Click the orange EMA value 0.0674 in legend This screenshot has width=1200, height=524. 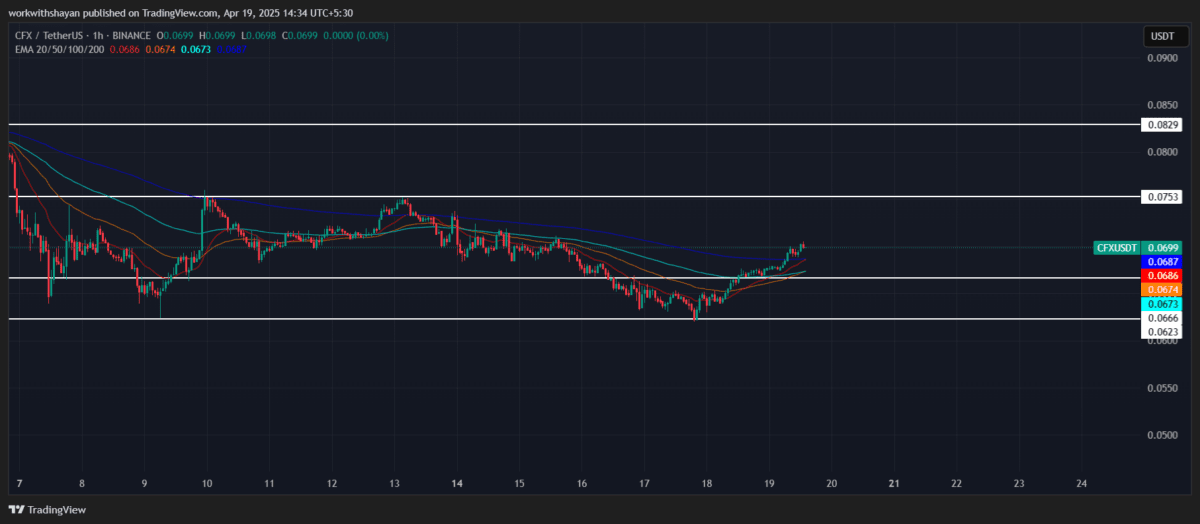coord(162,48)
